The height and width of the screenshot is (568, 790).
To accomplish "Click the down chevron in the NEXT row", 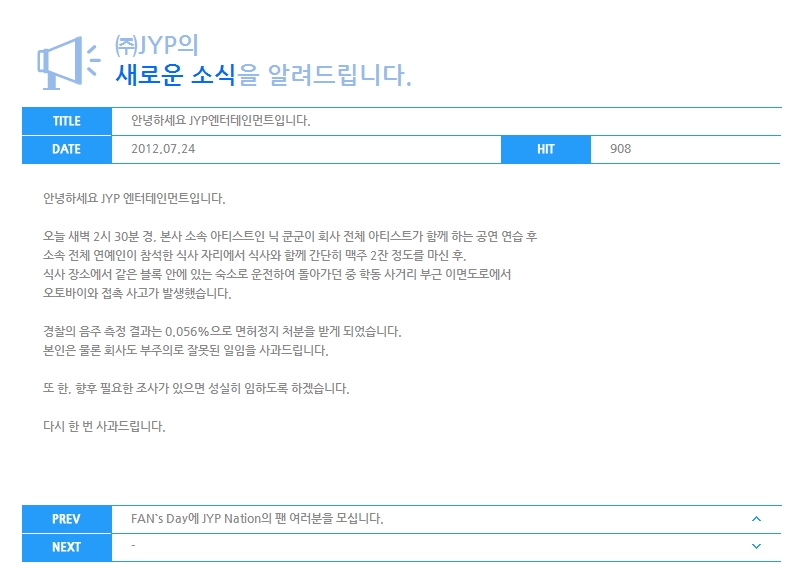I will tap(756, 546).
